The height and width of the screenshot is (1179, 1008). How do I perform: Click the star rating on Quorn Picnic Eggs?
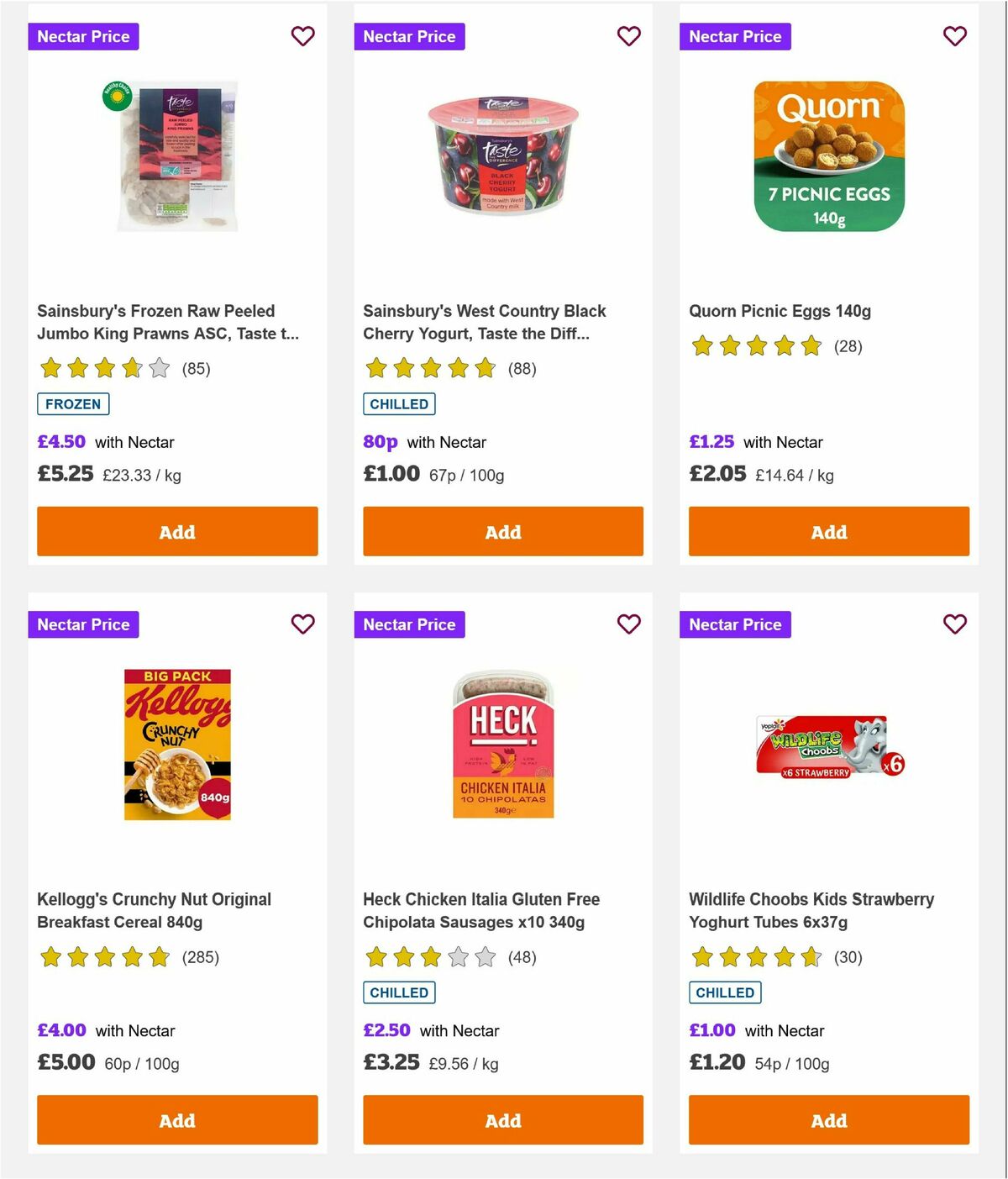coord(755,345)
